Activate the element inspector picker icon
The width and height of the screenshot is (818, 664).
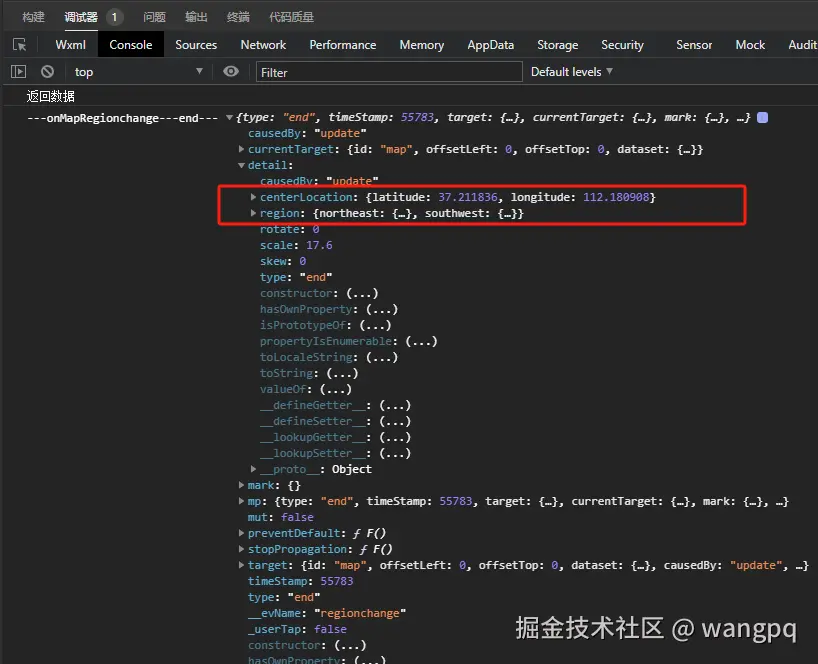point(19,45)
